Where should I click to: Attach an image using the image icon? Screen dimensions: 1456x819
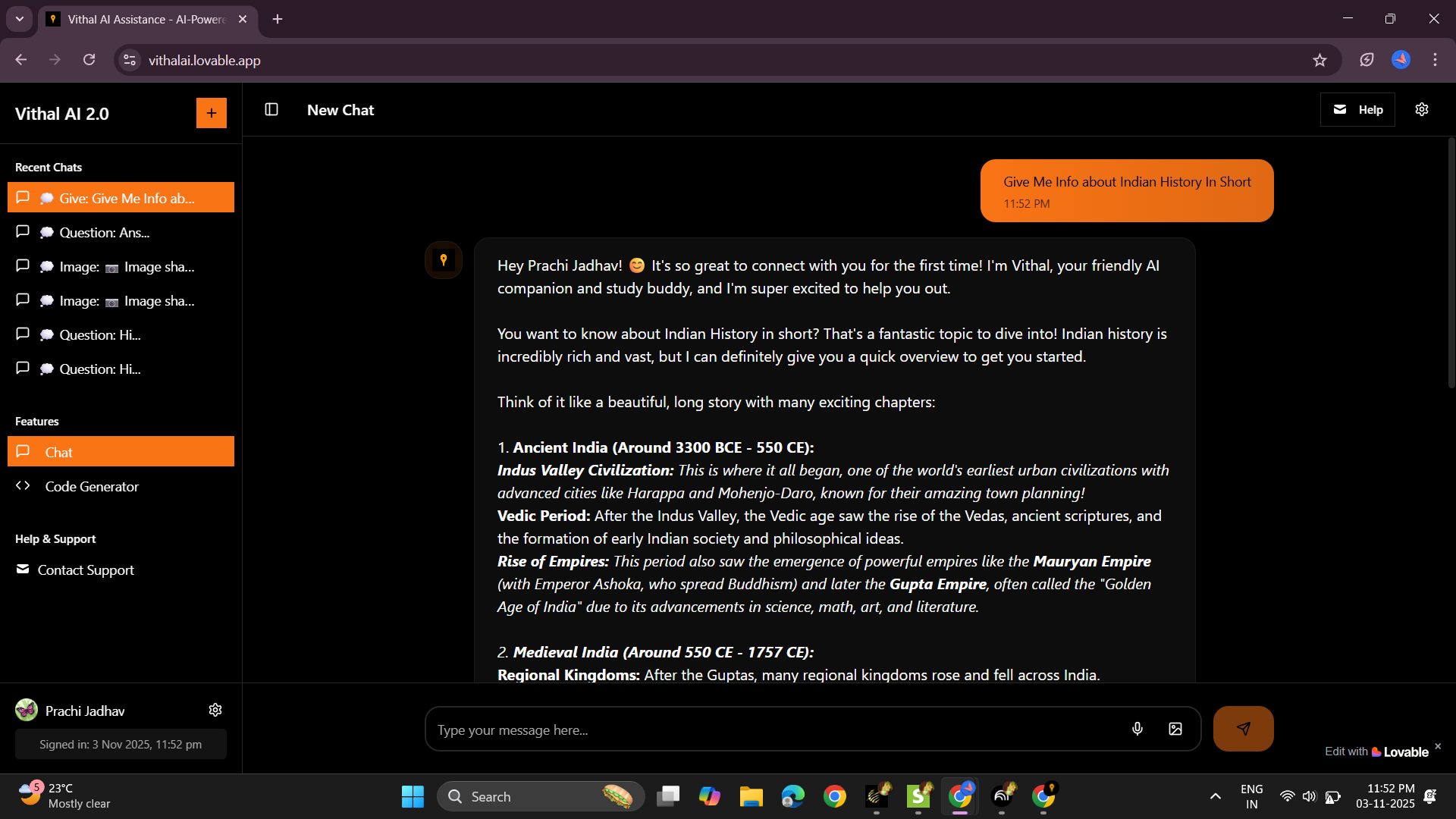click(x=1175, y=729)
